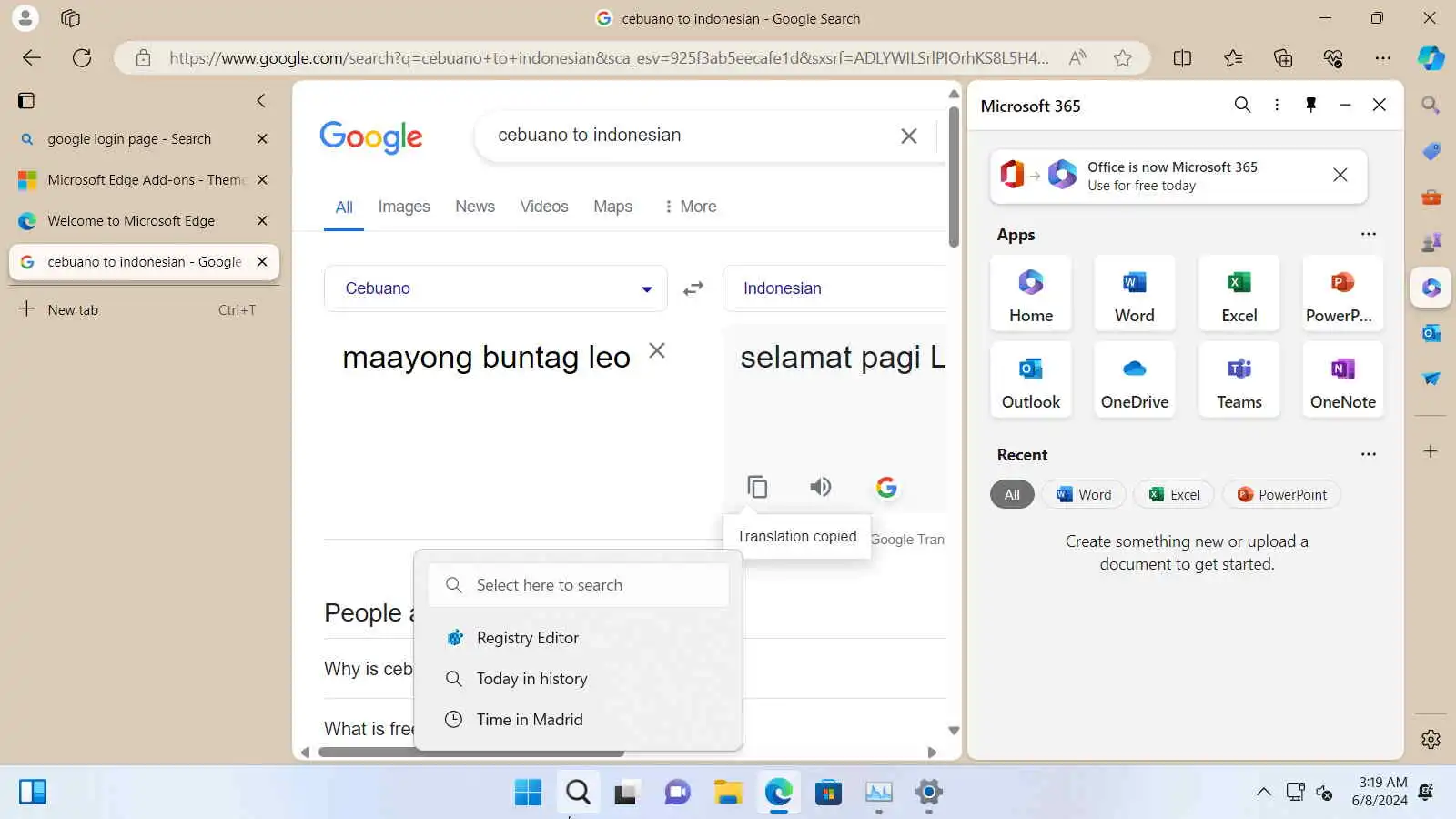The height and width of the screenshot is (819, 1456).
Task: Open the Recent section more options
Action: point(1368,454)
